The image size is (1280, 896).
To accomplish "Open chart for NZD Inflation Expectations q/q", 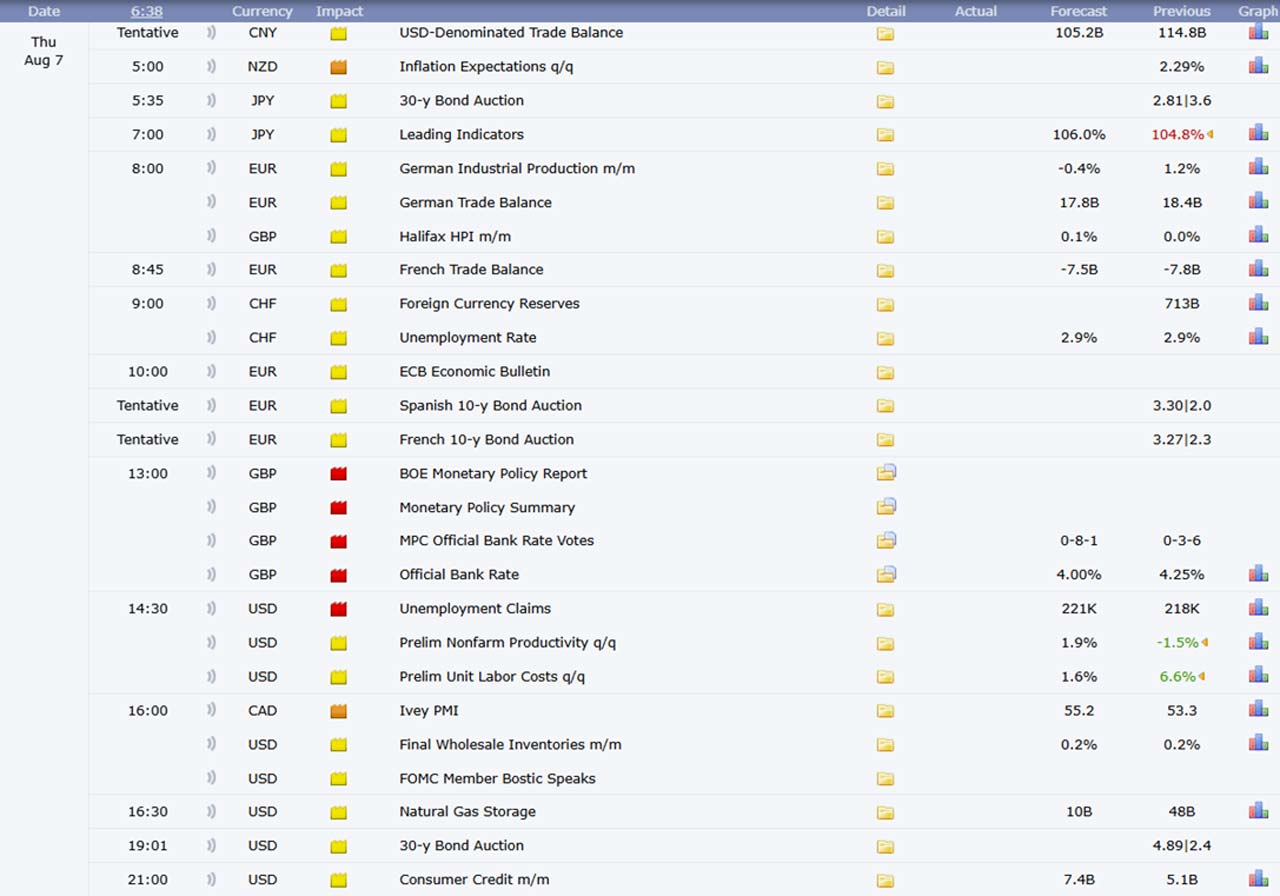I will (x=1258, y=65).
